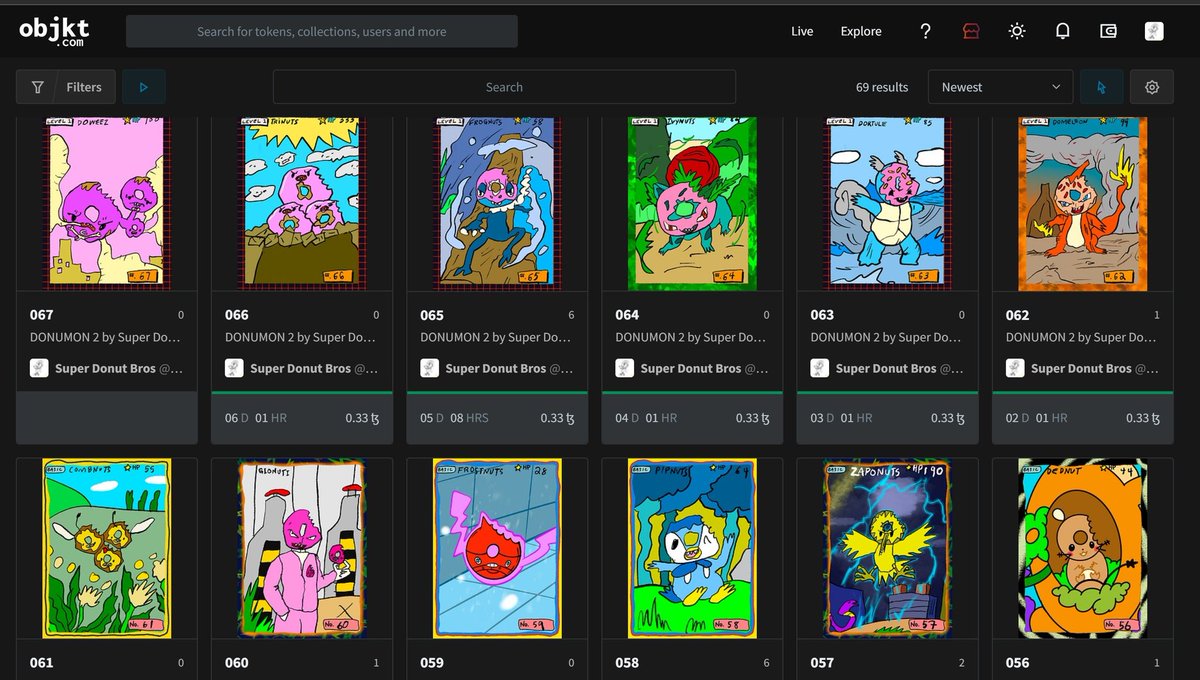Open the token 060 card artwork
Image resolution: width=1200 pixels, height=680 pixels.
(302, 548)
